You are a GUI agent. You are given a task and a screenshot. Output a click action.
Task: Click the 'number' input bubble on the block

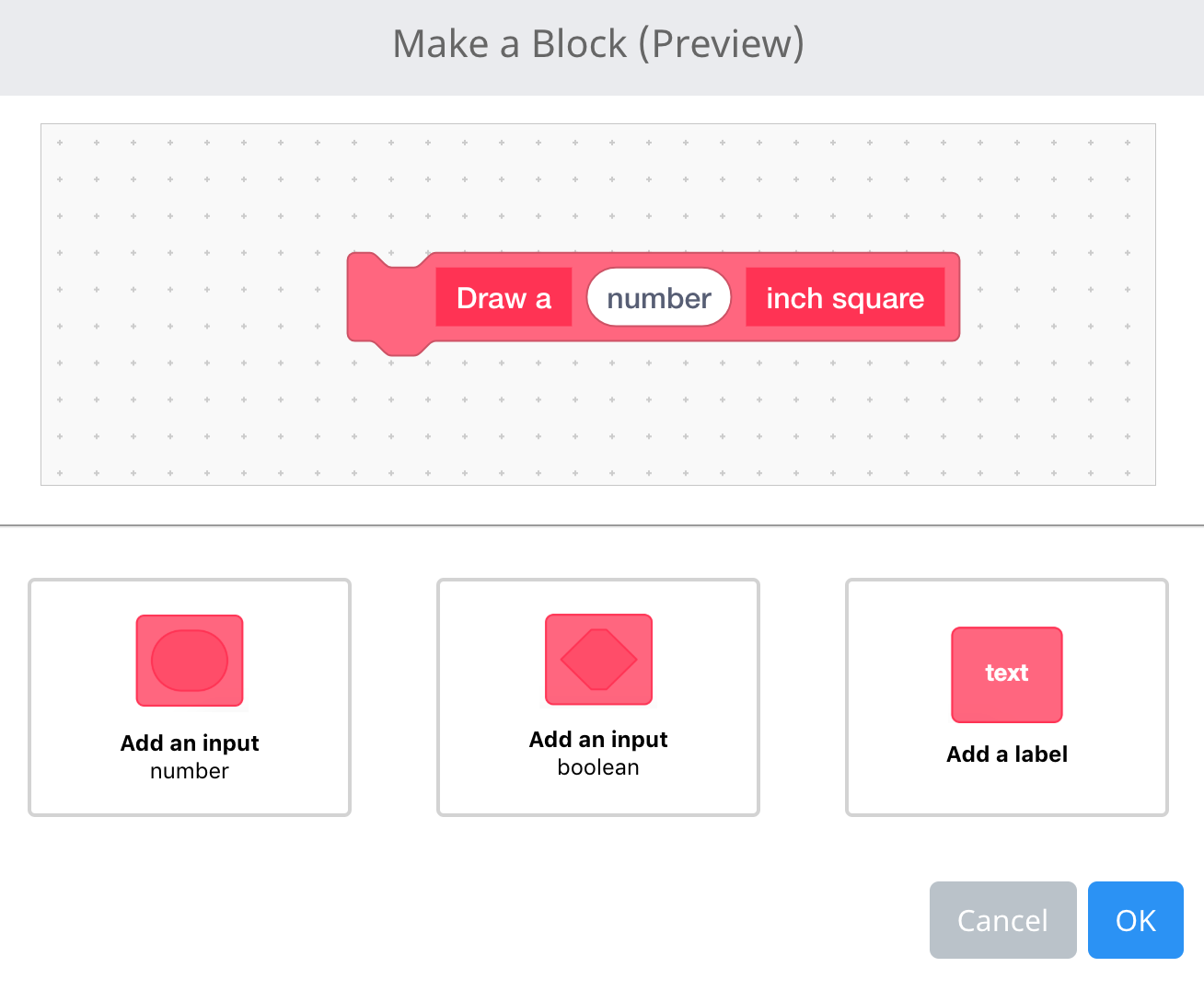coord(658,296)
